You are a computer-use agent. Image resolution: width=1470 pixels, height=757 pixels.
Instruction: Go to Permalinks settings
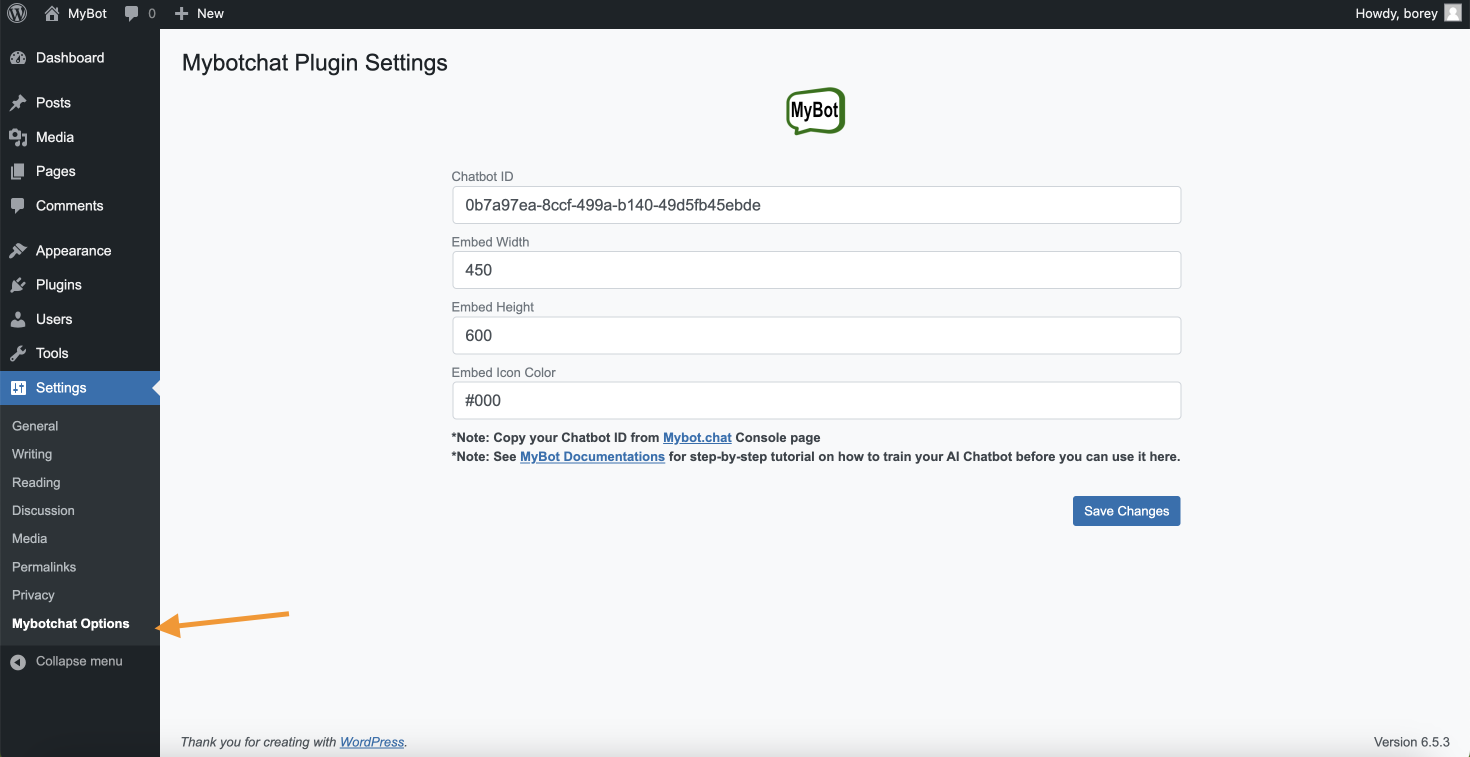(44, 567)
